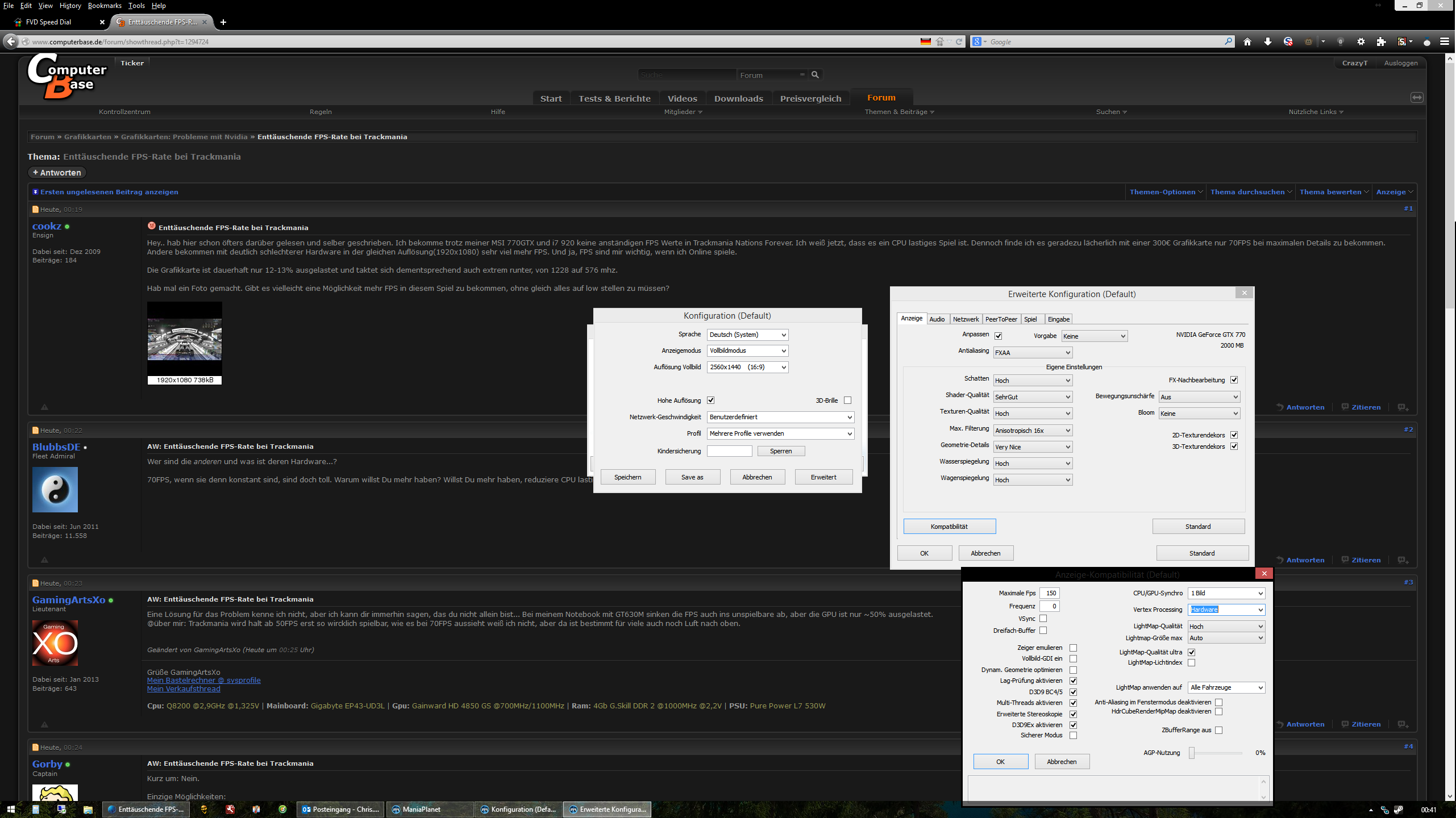Viewport: 1456px width, 818px height.
Task: Switch to the Netzwerk tab
Action: point(966,319)
